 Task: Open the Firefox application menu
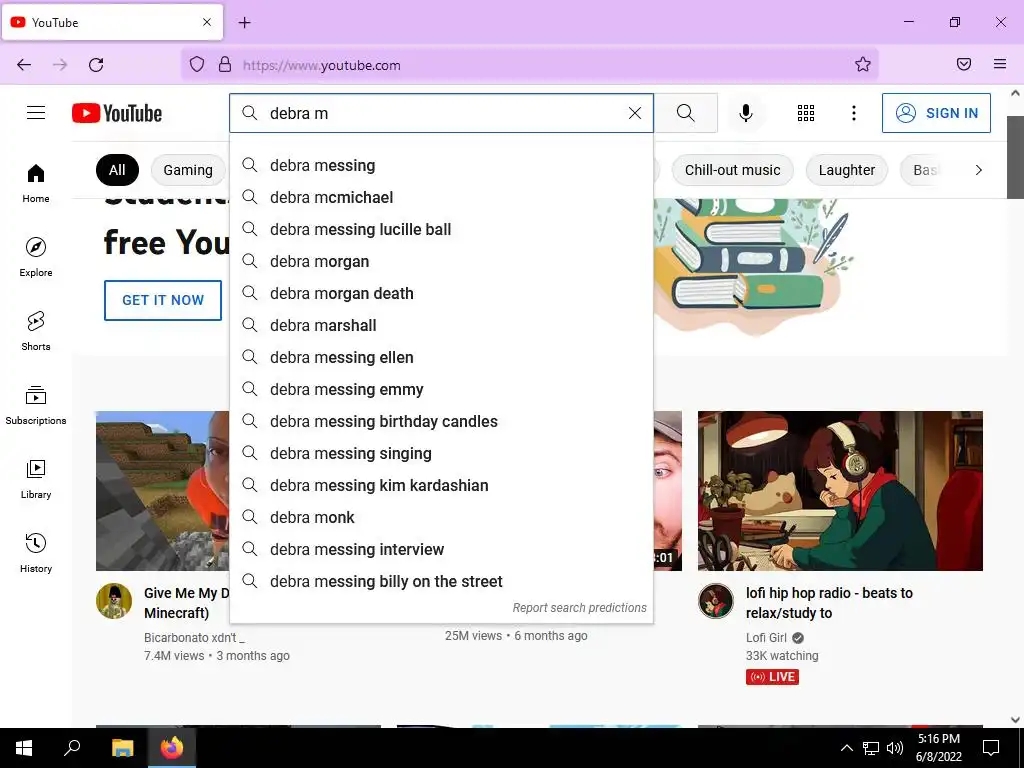(1000, 64)
